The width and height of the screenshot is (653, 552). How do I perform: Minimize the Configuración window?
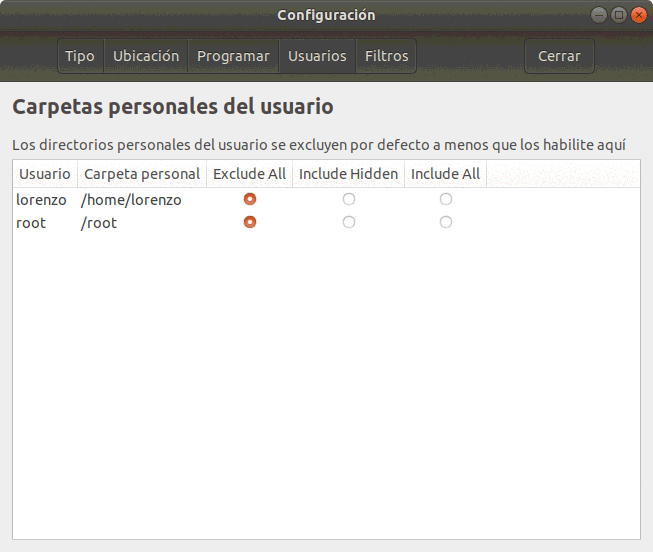click(x=600, y=15)
